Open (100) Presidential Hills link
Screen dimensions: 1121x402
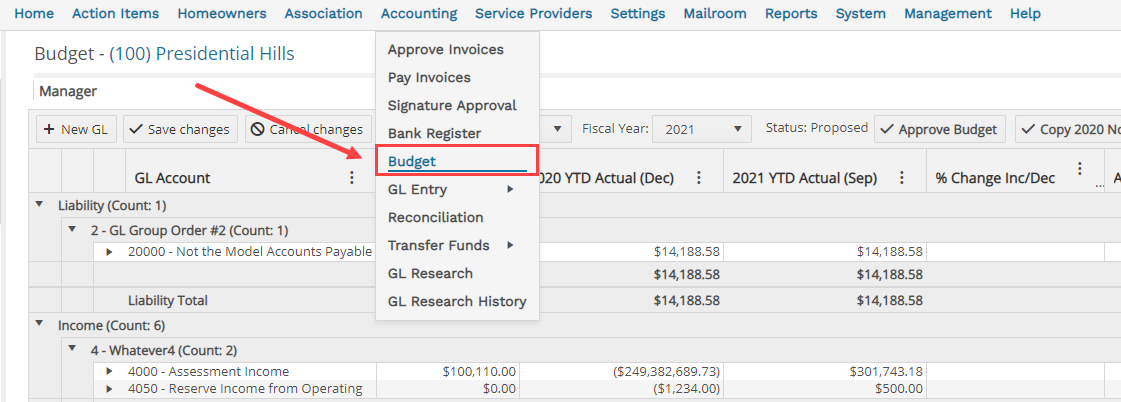tap(202, 54)
